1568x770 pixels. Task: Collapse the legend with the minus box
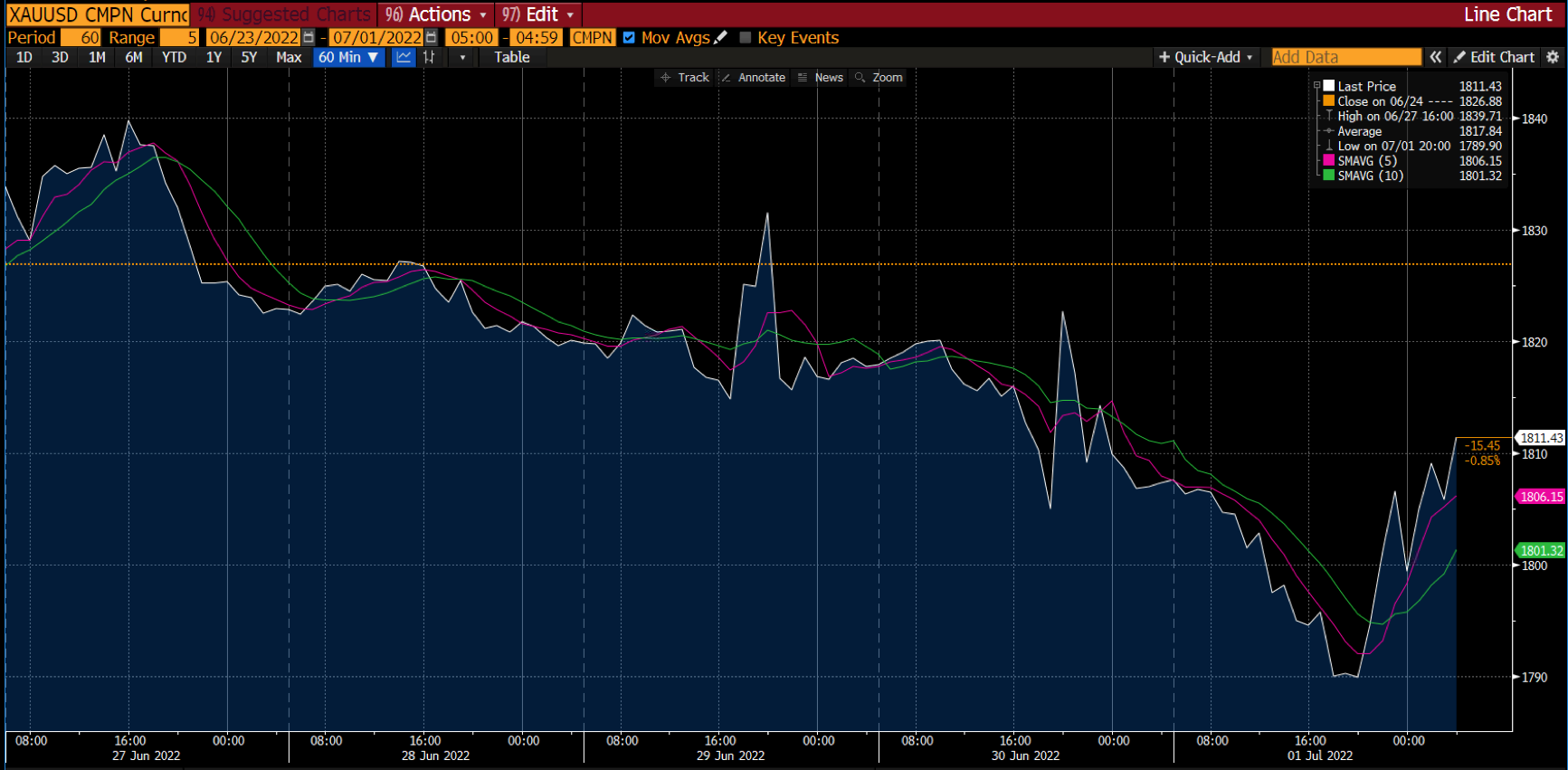[1316, 86]
